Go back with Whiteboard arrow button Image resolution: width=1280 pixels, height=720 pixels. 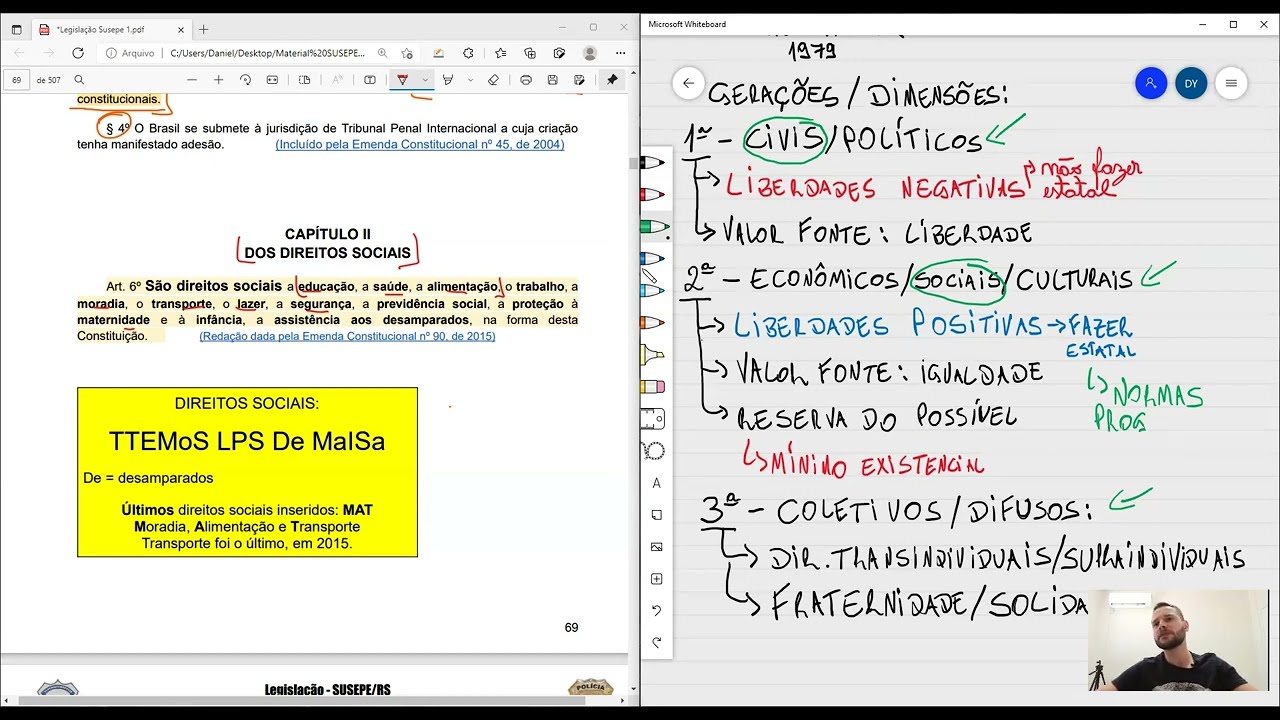point(688,83)
